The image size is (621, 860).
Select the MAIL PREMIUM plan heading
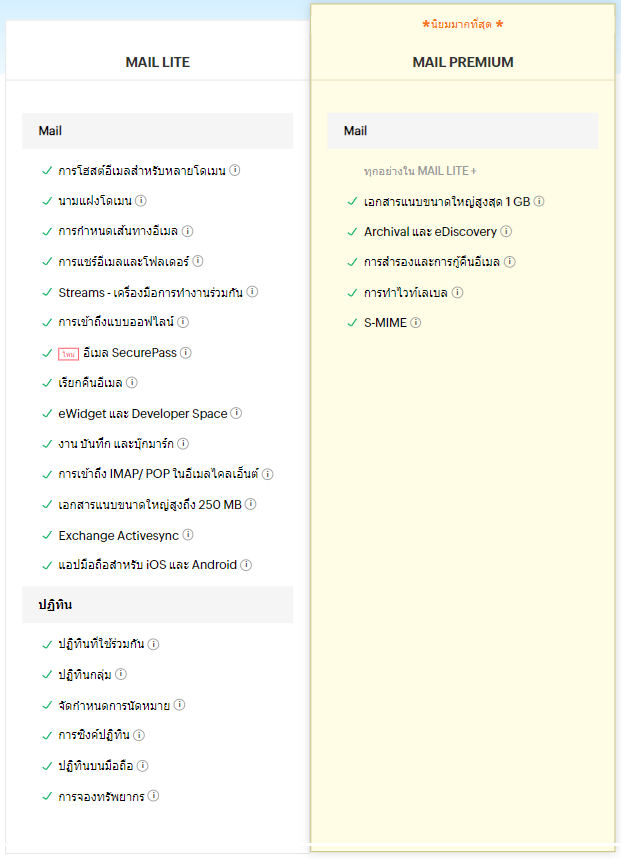463,62
